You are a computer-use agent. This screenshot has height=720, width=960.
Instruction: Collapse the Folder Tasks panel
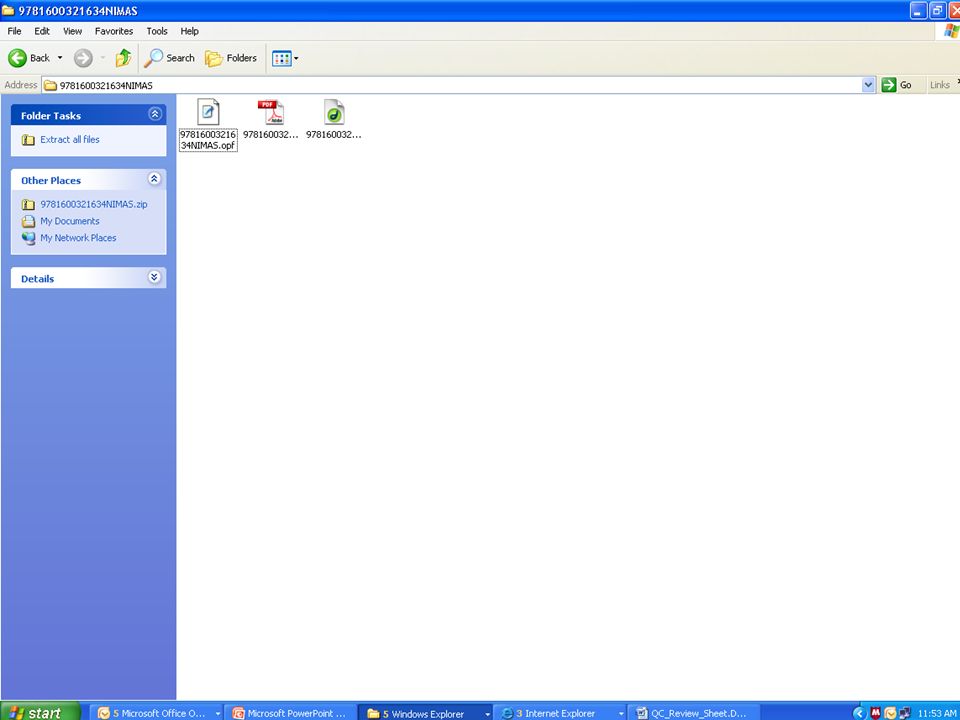coord(155,114)
